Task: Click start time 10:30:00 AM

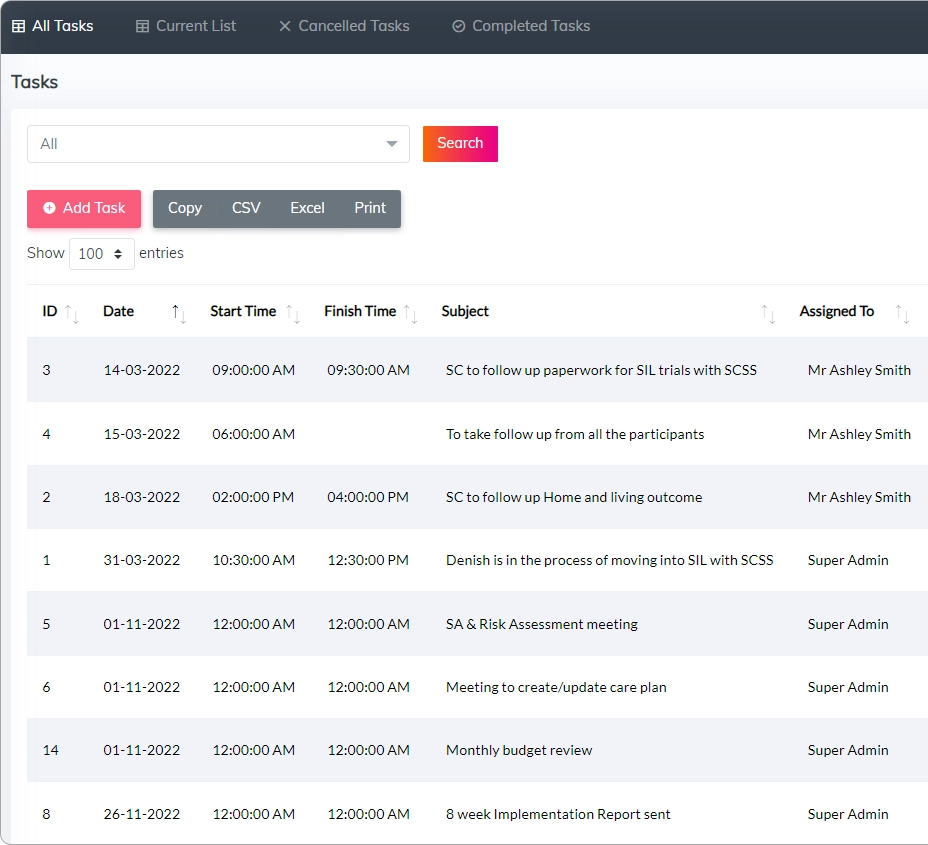Action: (253, 560)
